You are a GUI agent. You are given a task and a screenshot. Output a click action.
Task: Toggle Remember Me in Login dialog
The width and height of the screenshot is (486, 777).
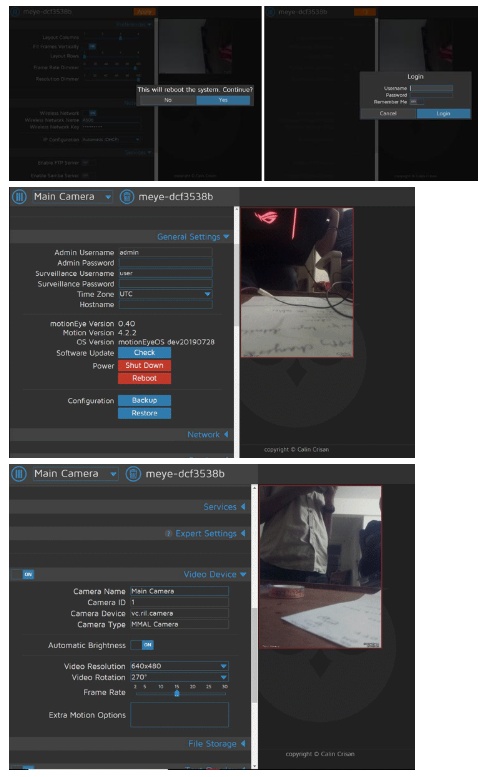pos(417,102)
